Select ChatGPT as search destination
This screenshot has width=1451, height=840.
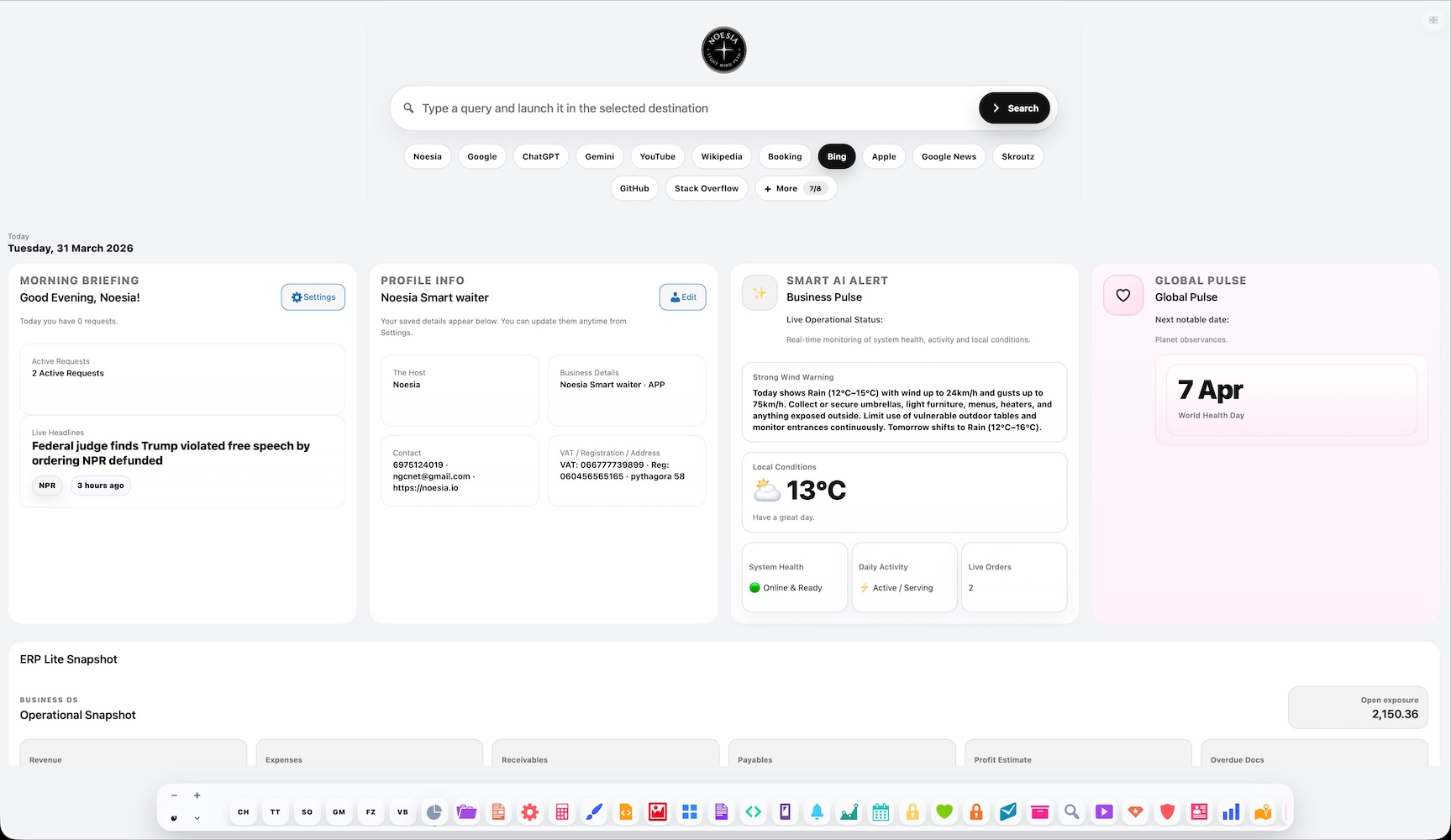[541, 156]
